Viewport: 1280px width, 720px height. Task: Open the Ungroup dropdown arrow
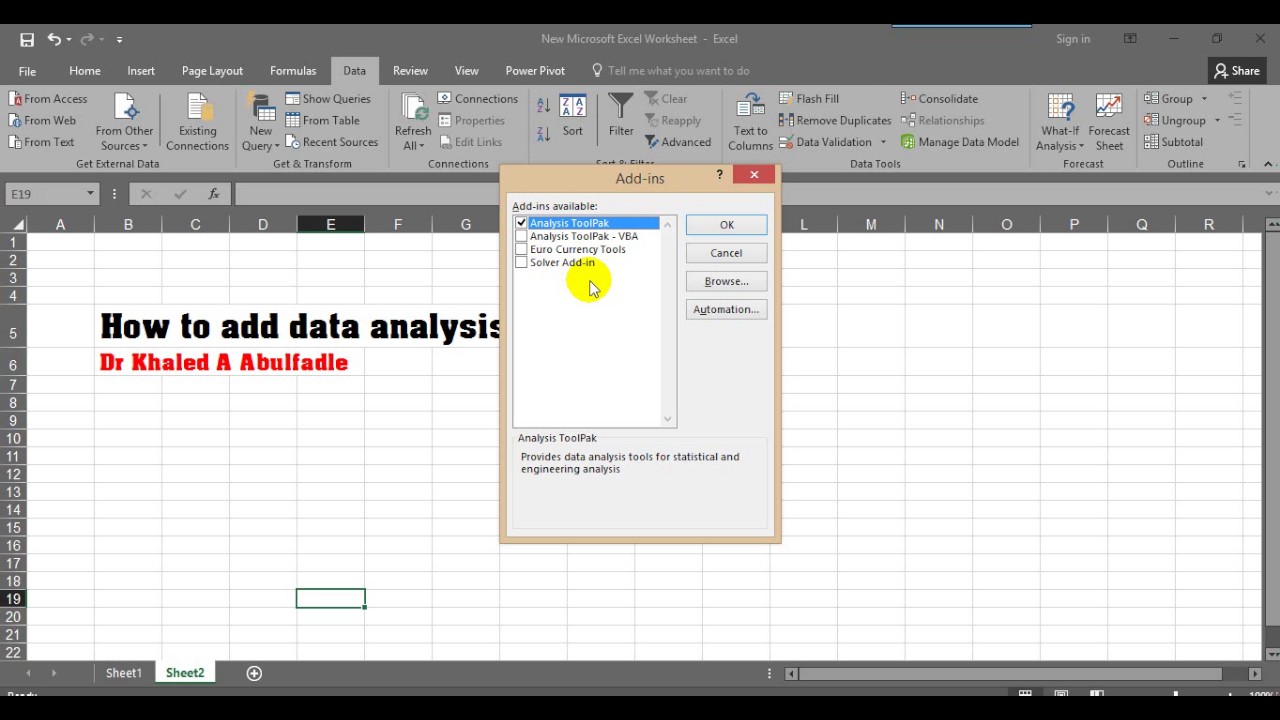click(x=1217, y=121)
